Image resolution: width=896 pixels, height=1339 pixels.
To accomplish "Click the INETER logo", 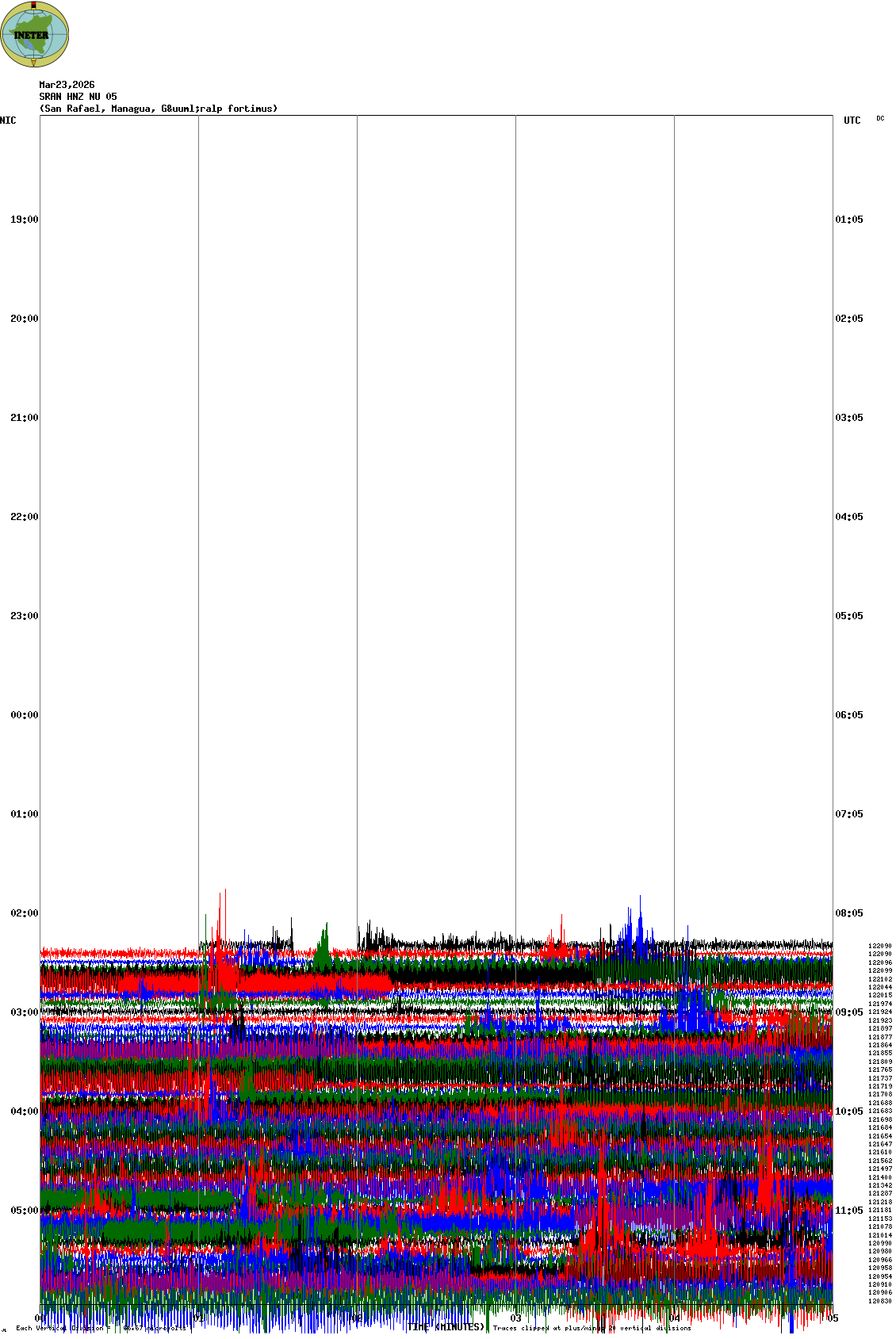I will [35, 34].
